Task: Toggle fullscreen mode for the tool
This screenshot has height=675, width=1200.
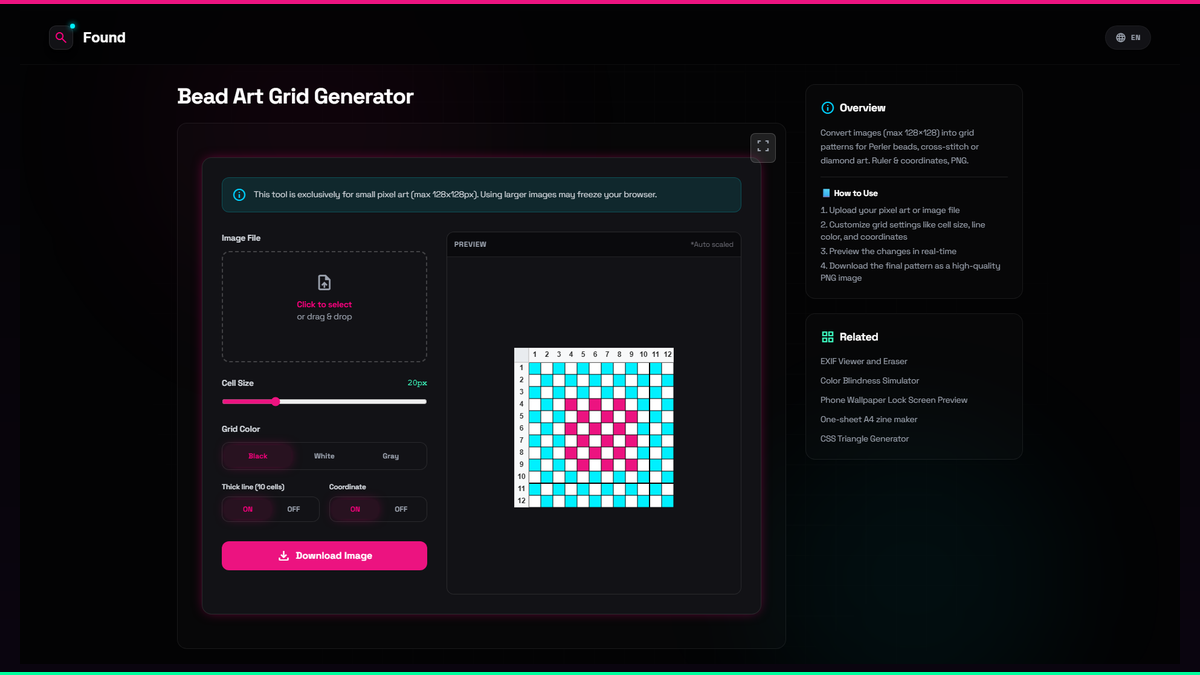Action: (x=763, y=147)
